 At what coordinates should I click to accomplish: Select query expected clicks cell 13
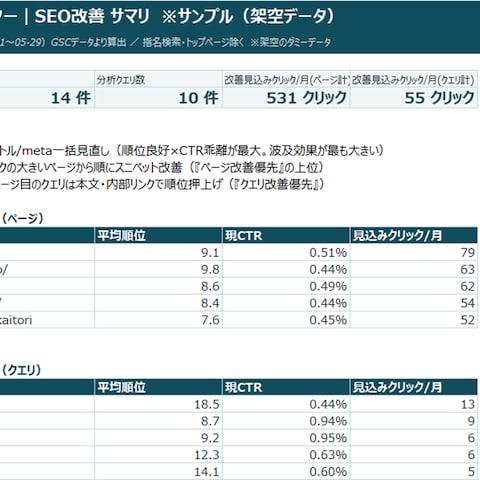(x=414, y=404)
